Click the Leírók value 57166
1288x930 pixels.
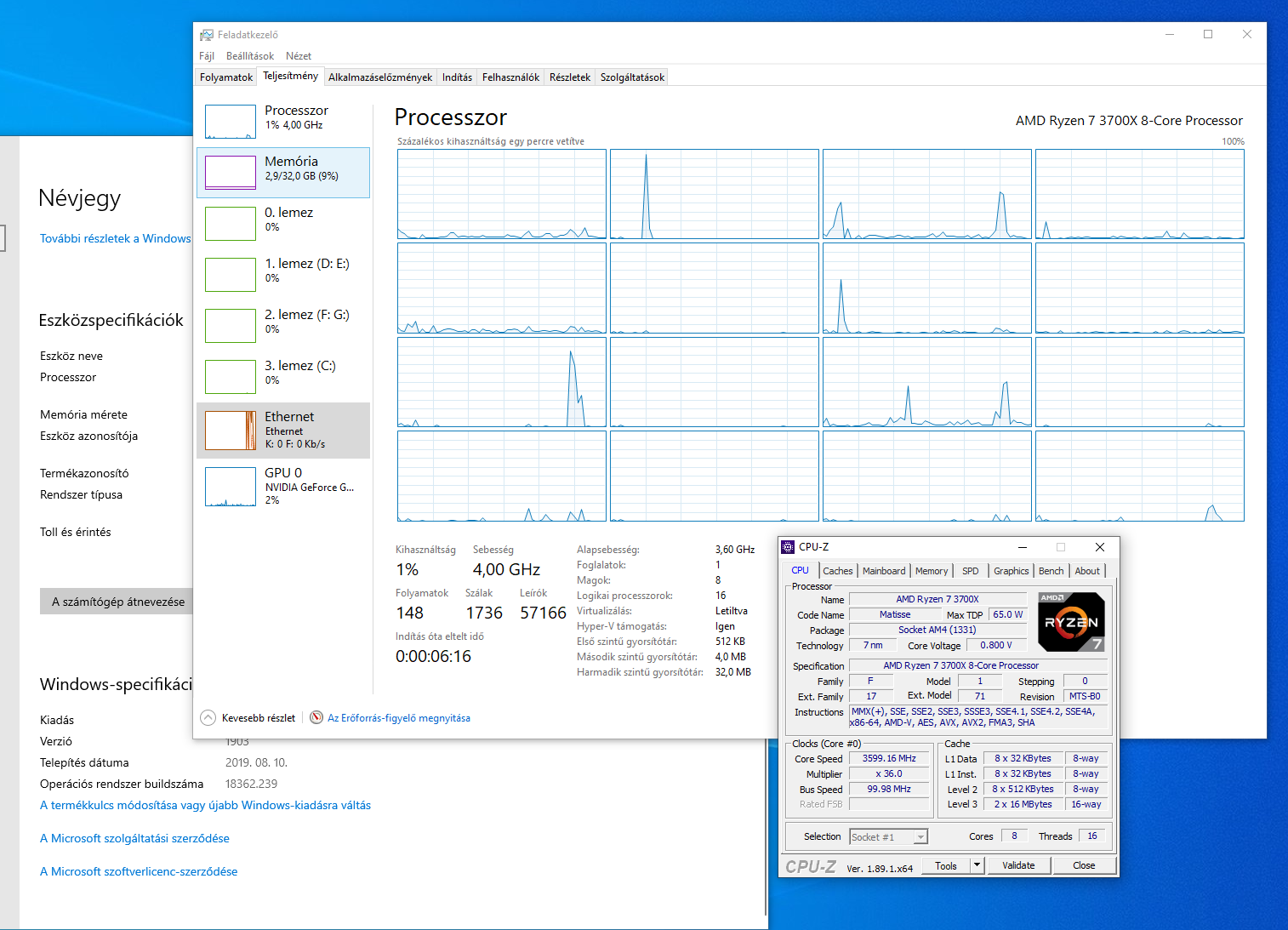[543, 613]
